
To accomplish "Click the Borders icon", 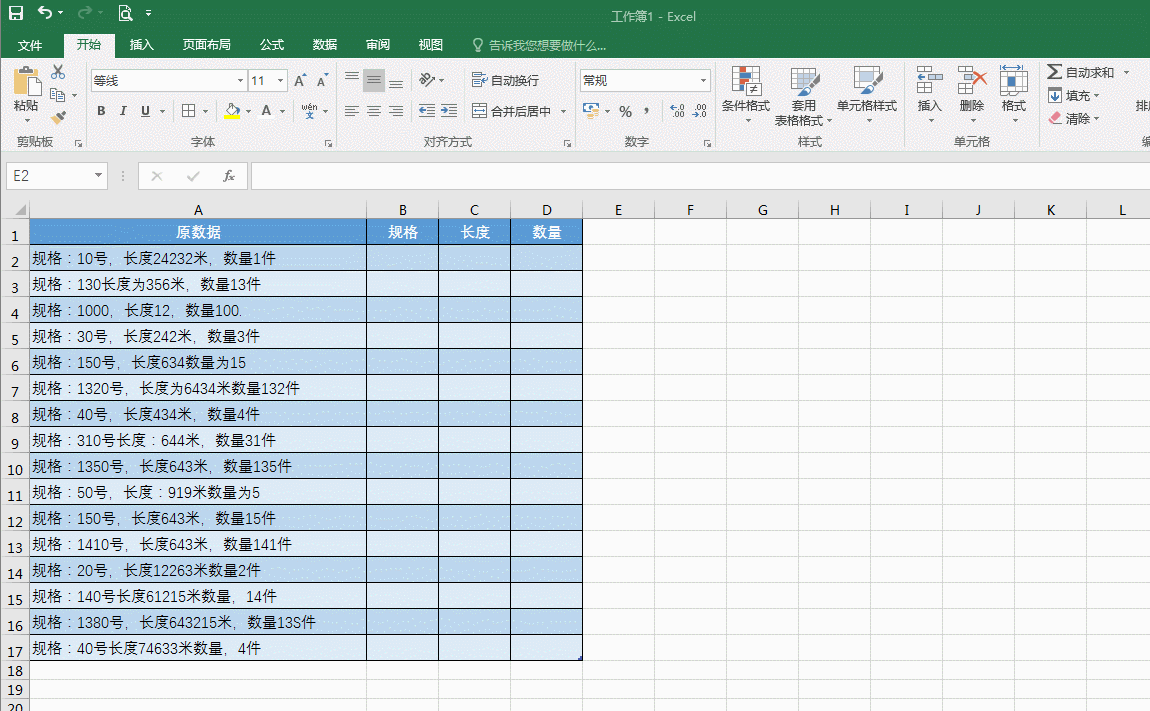I will tap(188, 111).
